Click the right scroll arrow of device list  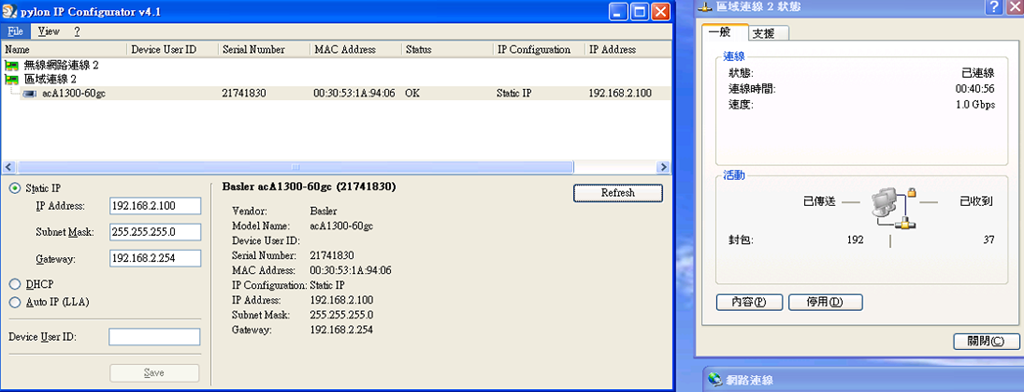click(x=664, y=167)
